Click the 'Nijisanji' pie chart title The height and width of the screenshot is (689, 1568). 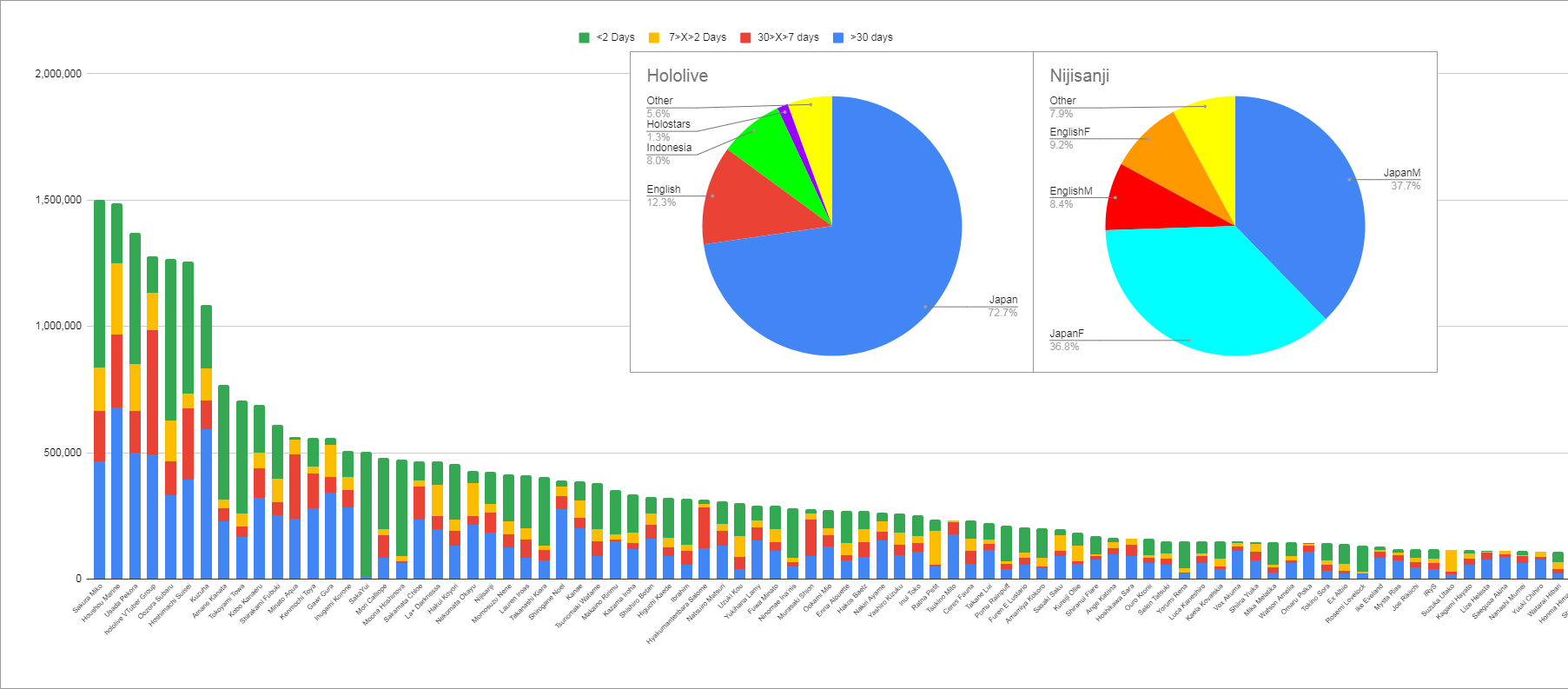click(x=1080, y=76)
